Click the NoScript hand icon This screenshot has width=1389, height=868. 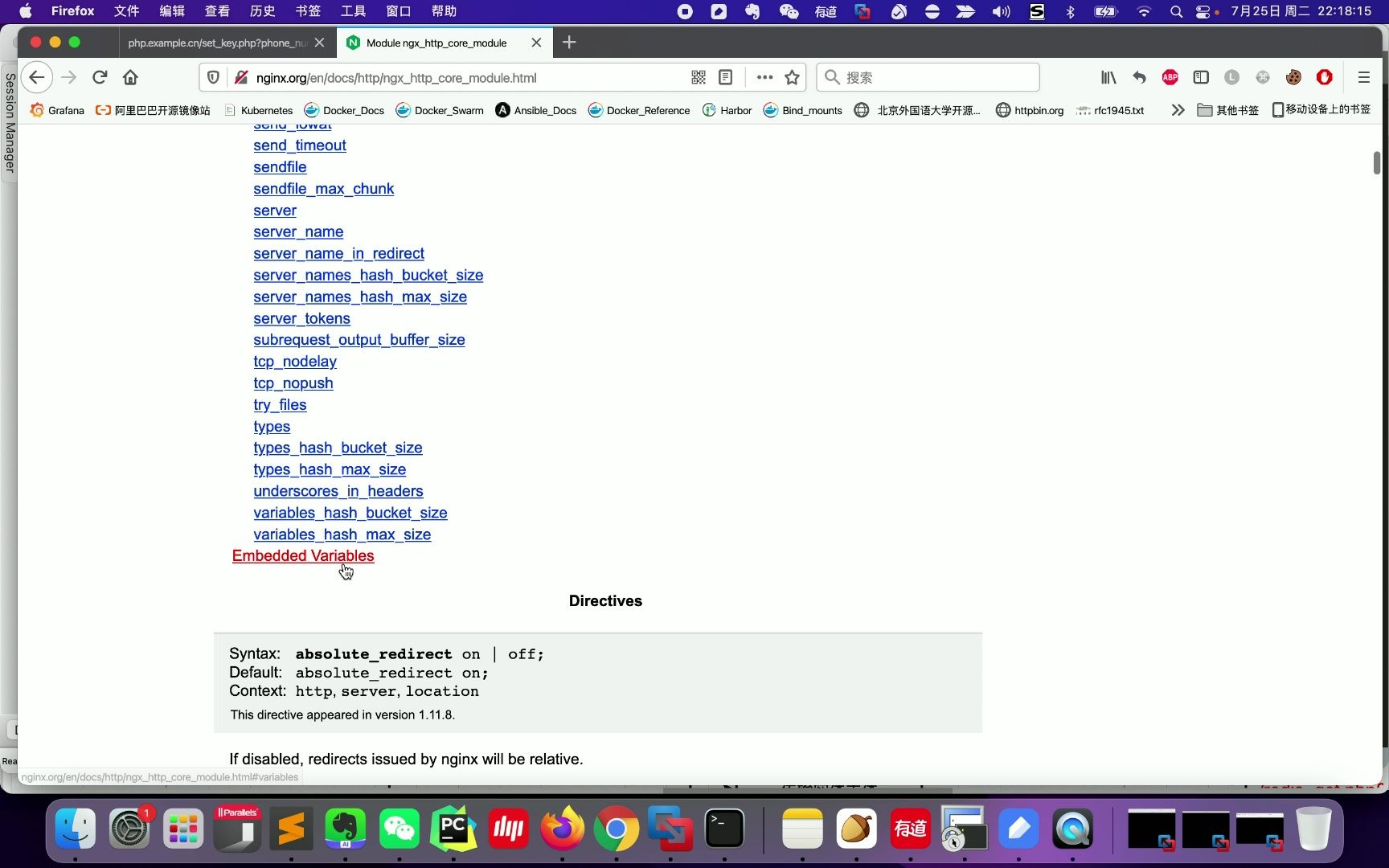coord(1325,77)
